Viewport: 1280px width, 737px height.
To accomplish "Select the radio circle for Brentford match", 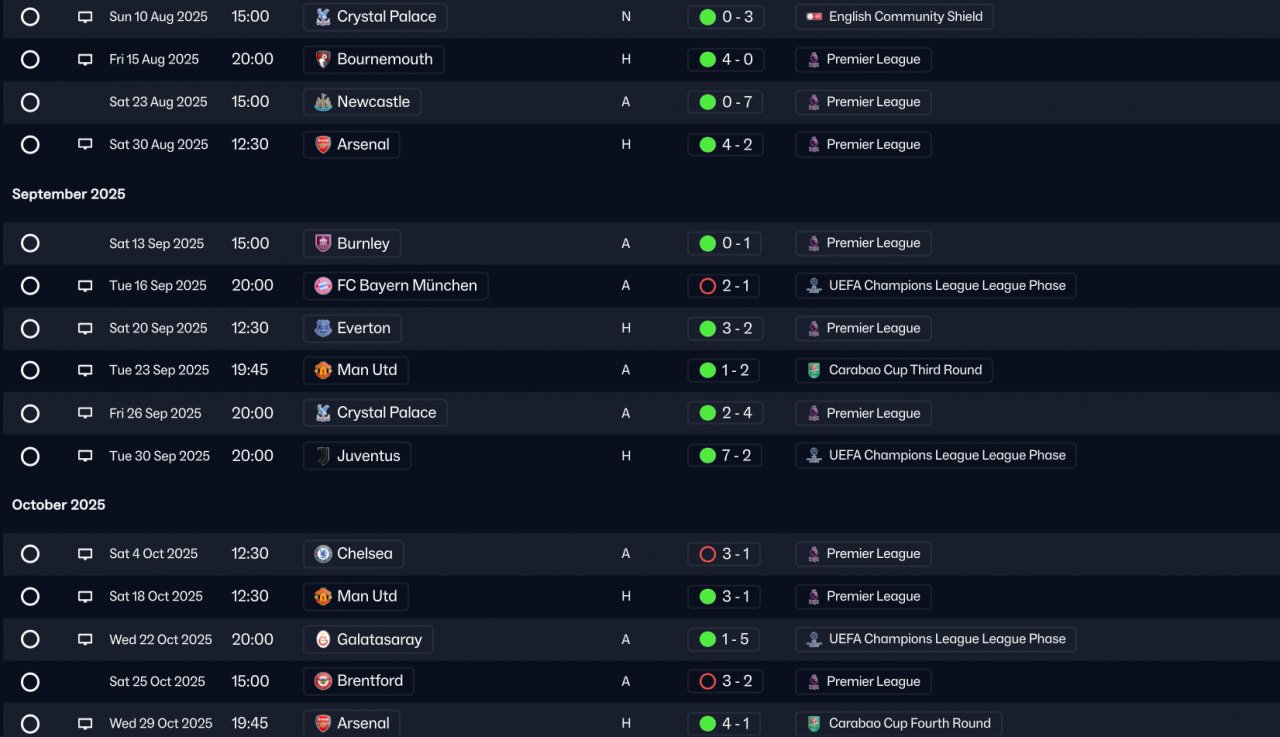I will (30, 682).
